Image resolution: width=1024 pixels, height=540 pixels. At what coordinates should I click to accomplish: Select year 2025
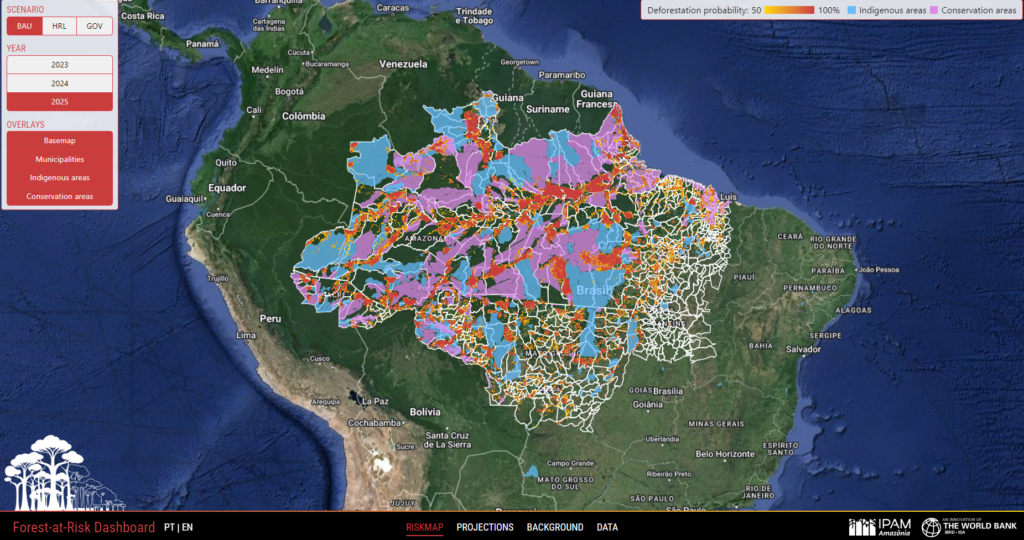[x=59, y=102]
